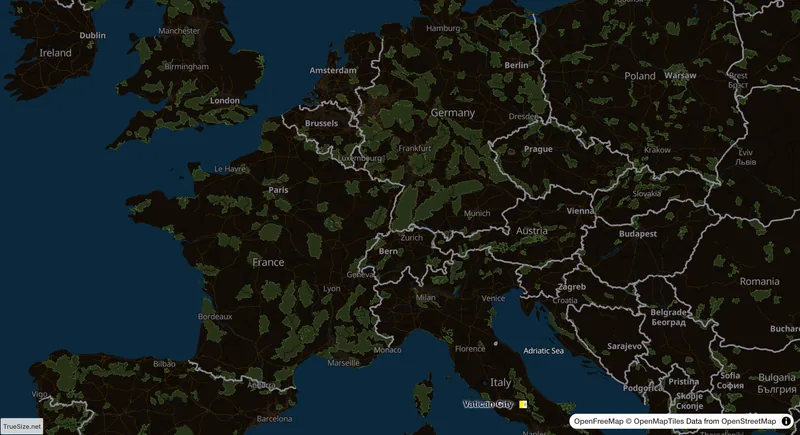Select the Podgorica city label
The image size is (800, 435).
(643, 388)
